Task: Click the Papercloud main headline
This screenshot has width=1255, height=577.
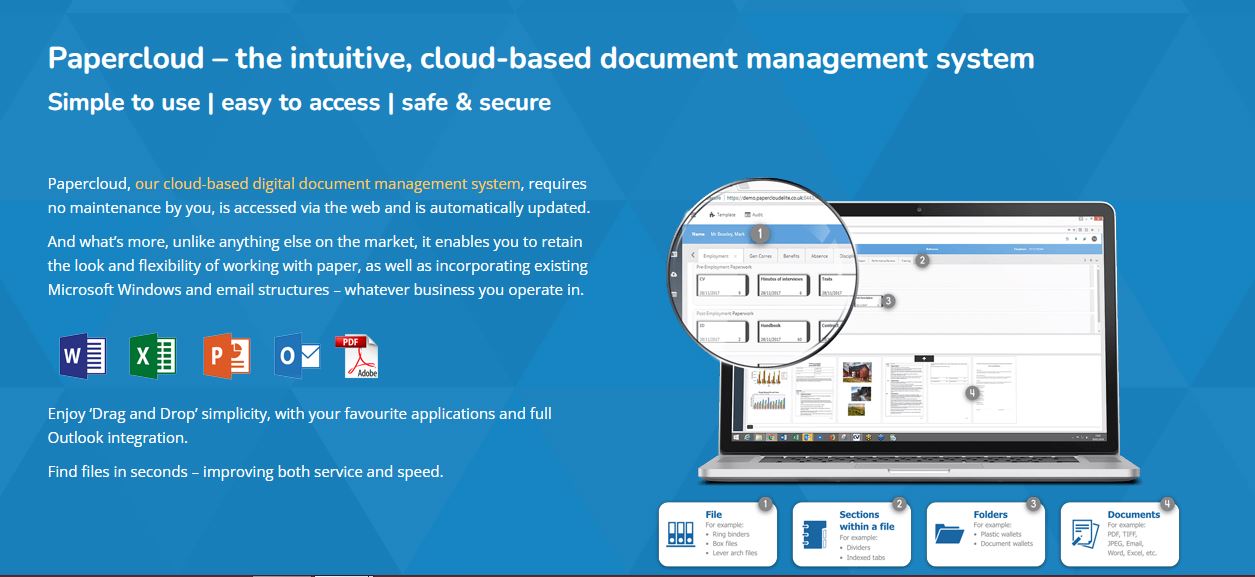Action: point(541,58)
